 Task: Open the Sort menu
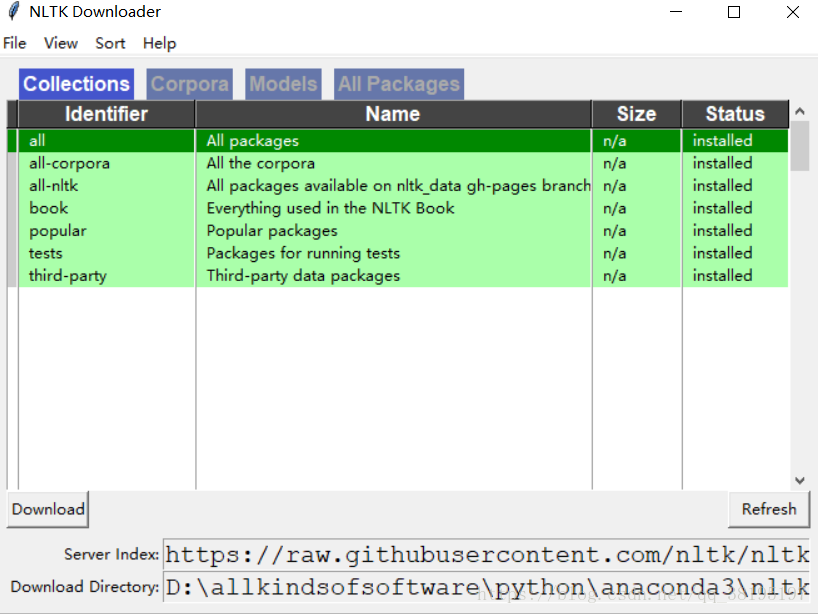[x=110, y=43]
